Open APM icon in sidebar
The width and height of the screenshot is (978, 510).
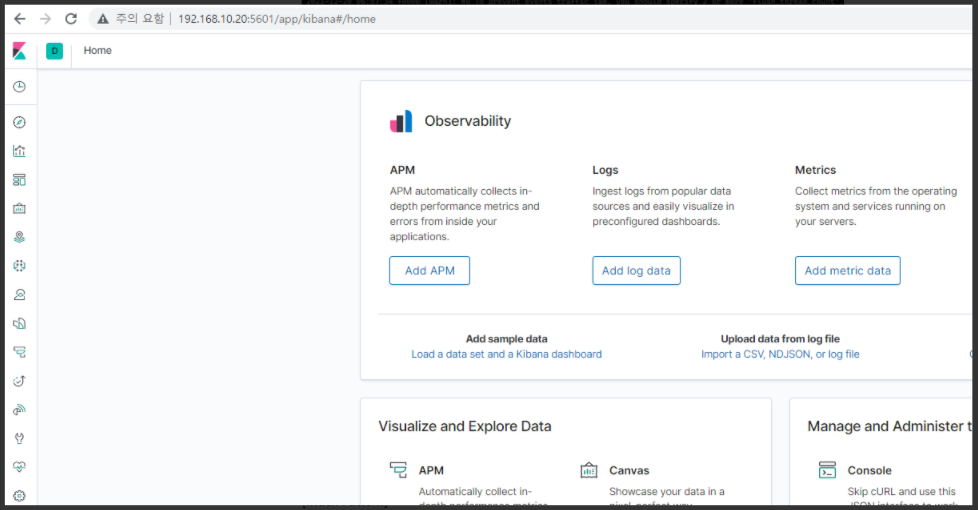pyautogui.click(x=19, y=352)
